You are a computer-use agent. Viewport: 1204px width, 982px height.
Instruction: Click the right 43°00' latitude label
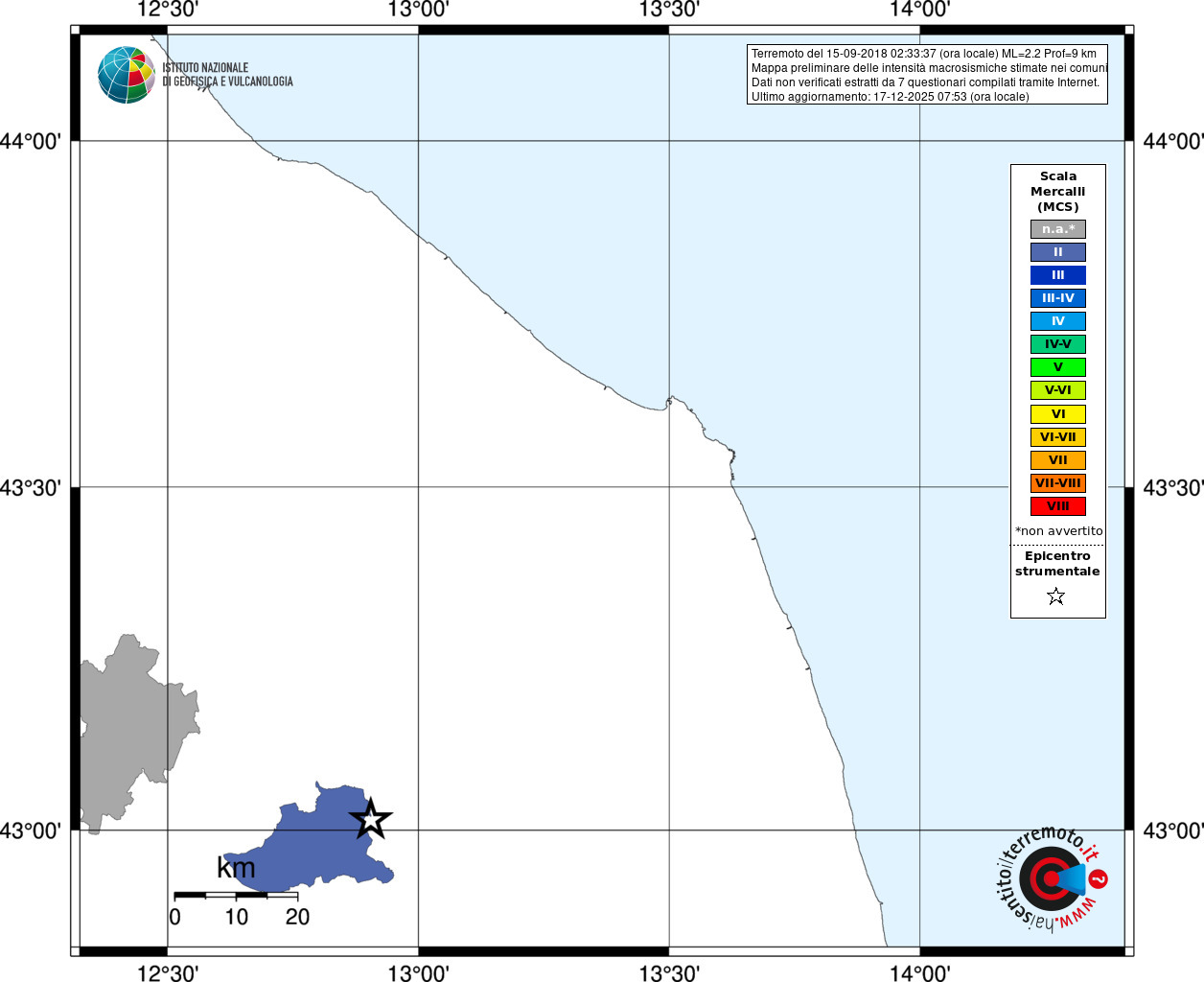point(1173,830)
